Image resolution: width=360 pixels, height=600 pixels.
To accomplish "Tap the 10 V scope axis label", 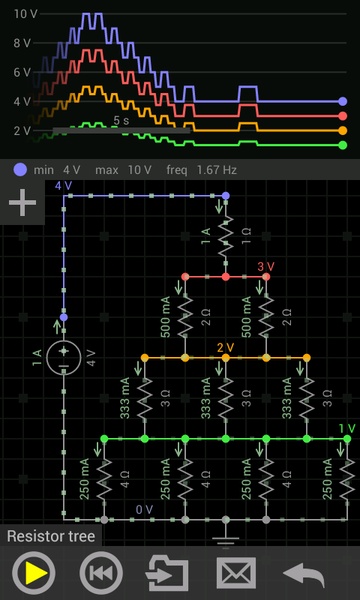I will tap(25, 14).
